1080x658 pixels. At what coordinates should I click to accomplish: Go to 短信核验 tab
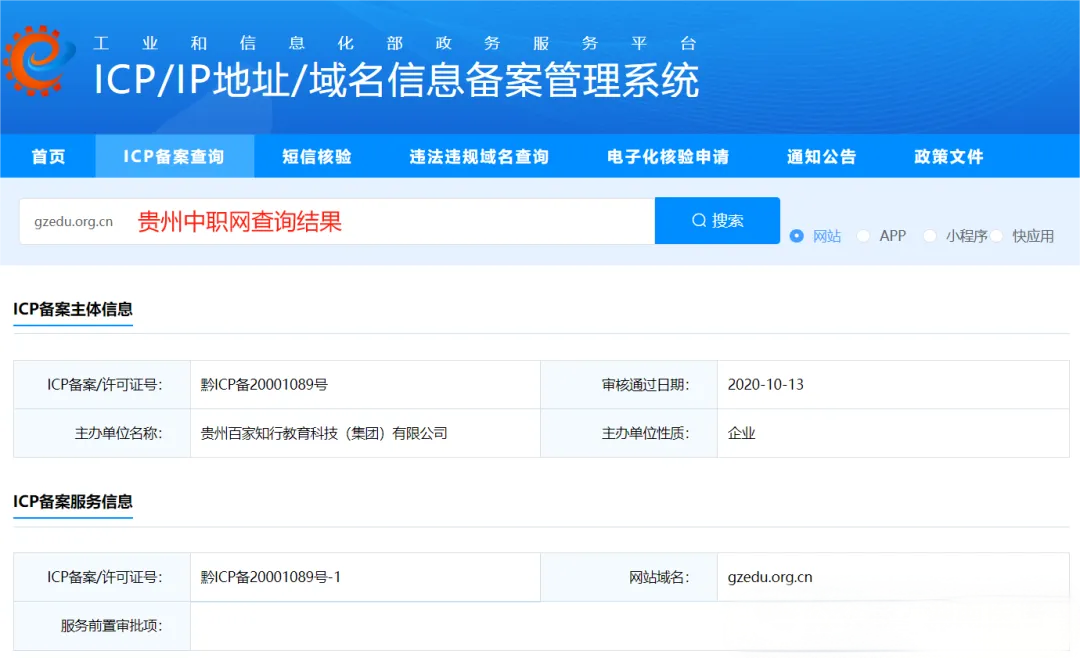[317, 156]
